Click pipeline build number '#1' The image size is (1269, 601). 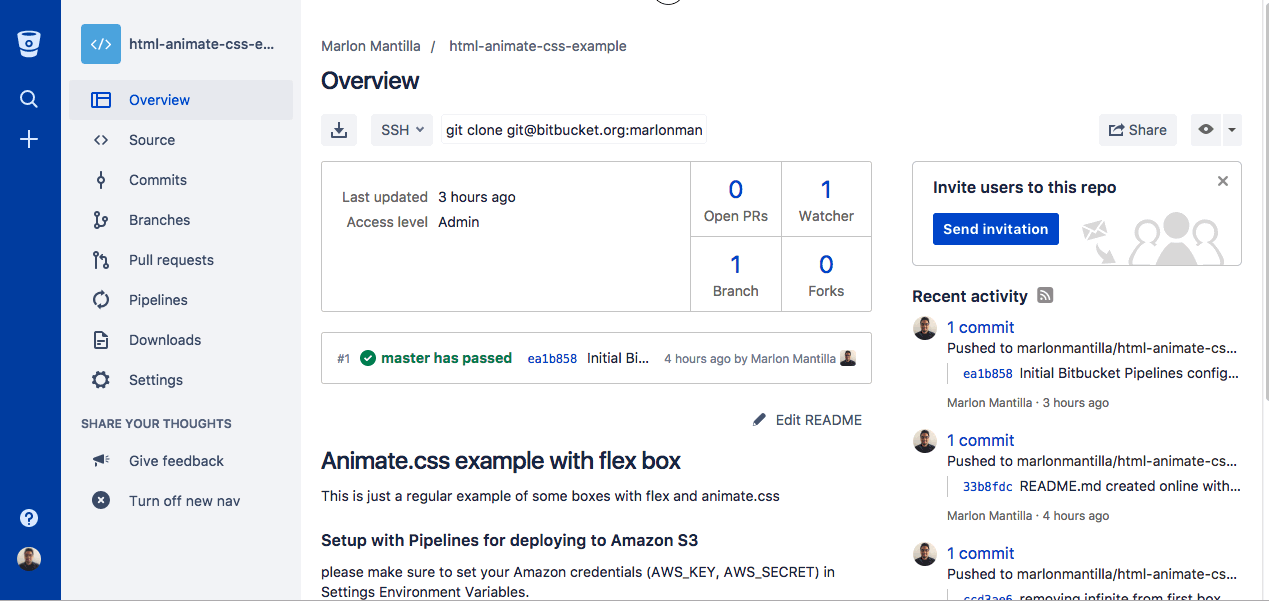pyautogui.click(x=344, y=358)
